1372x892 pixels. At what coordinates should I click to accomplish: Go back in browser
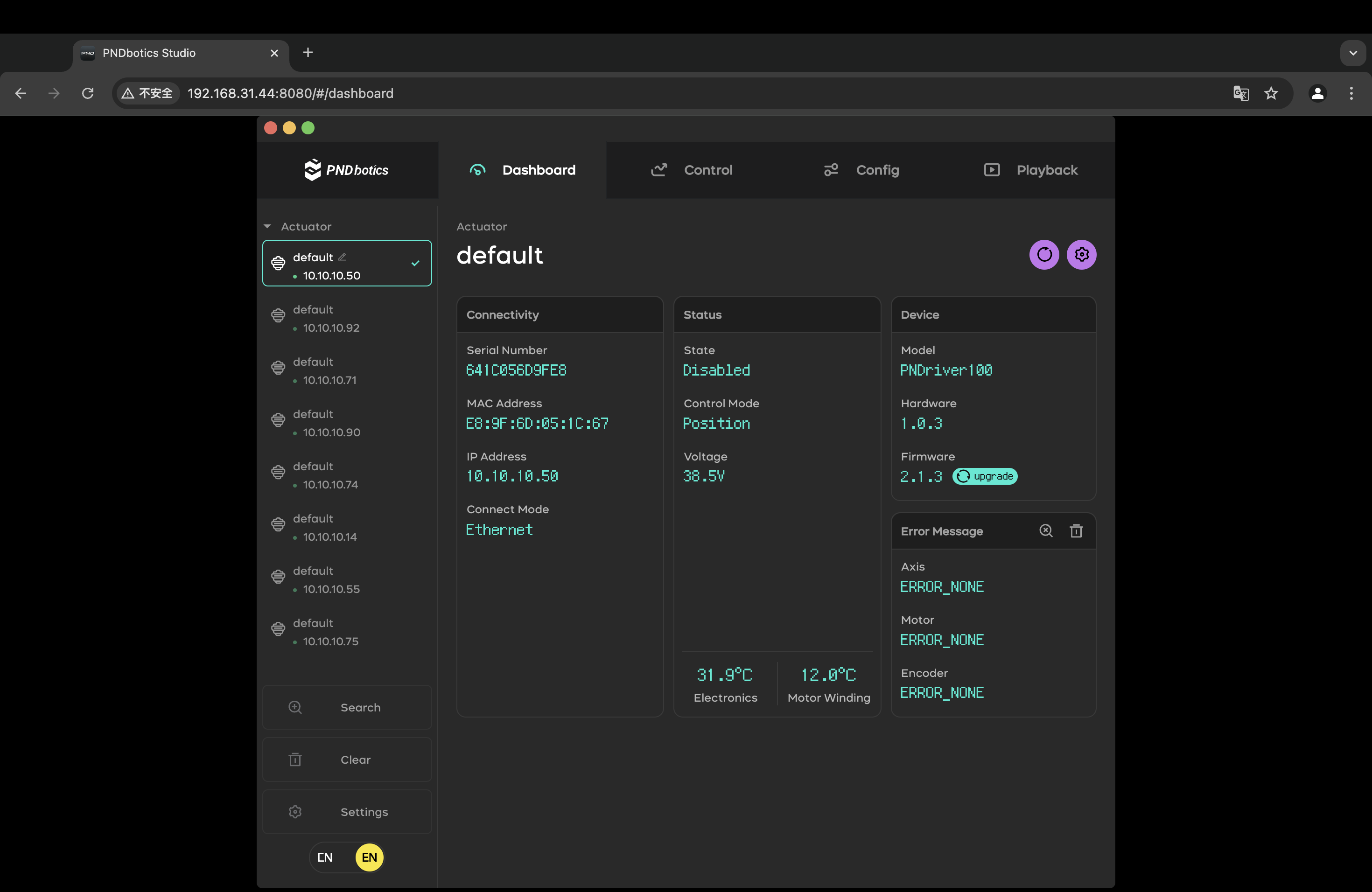click(21, 93)
